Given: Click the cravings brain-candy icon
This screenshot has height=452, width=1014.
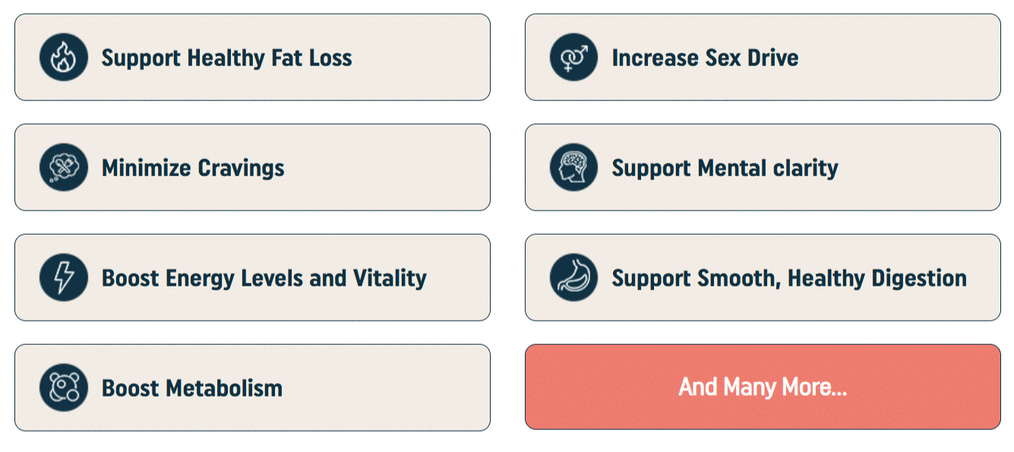Looking at the screenshot, I should coord(64,168).
